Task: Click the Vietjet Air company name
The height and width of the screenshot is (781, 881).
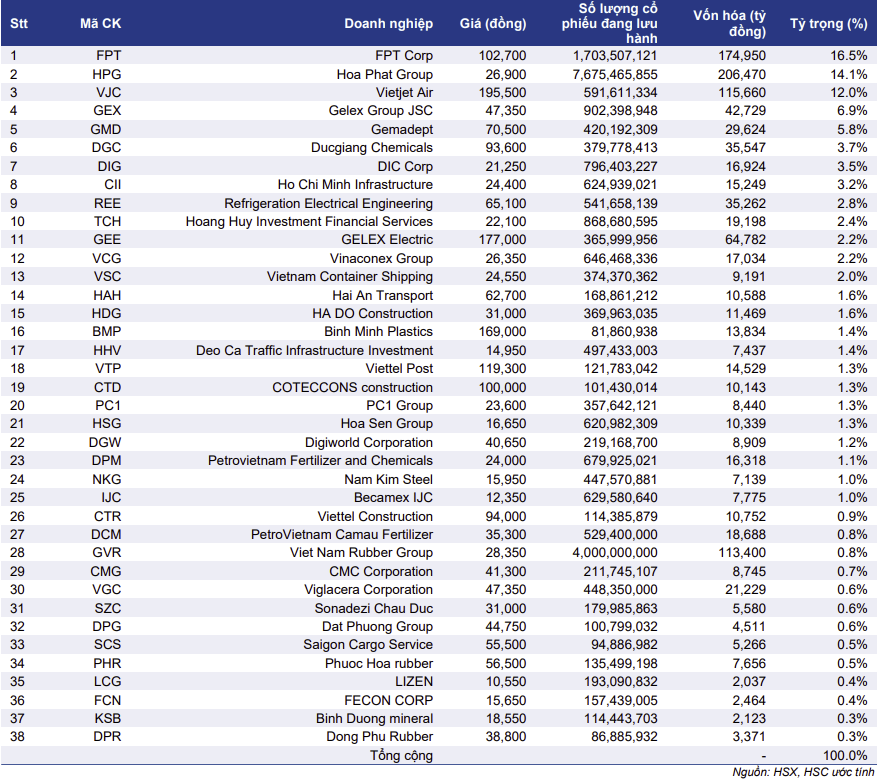Action: point(397,92)
